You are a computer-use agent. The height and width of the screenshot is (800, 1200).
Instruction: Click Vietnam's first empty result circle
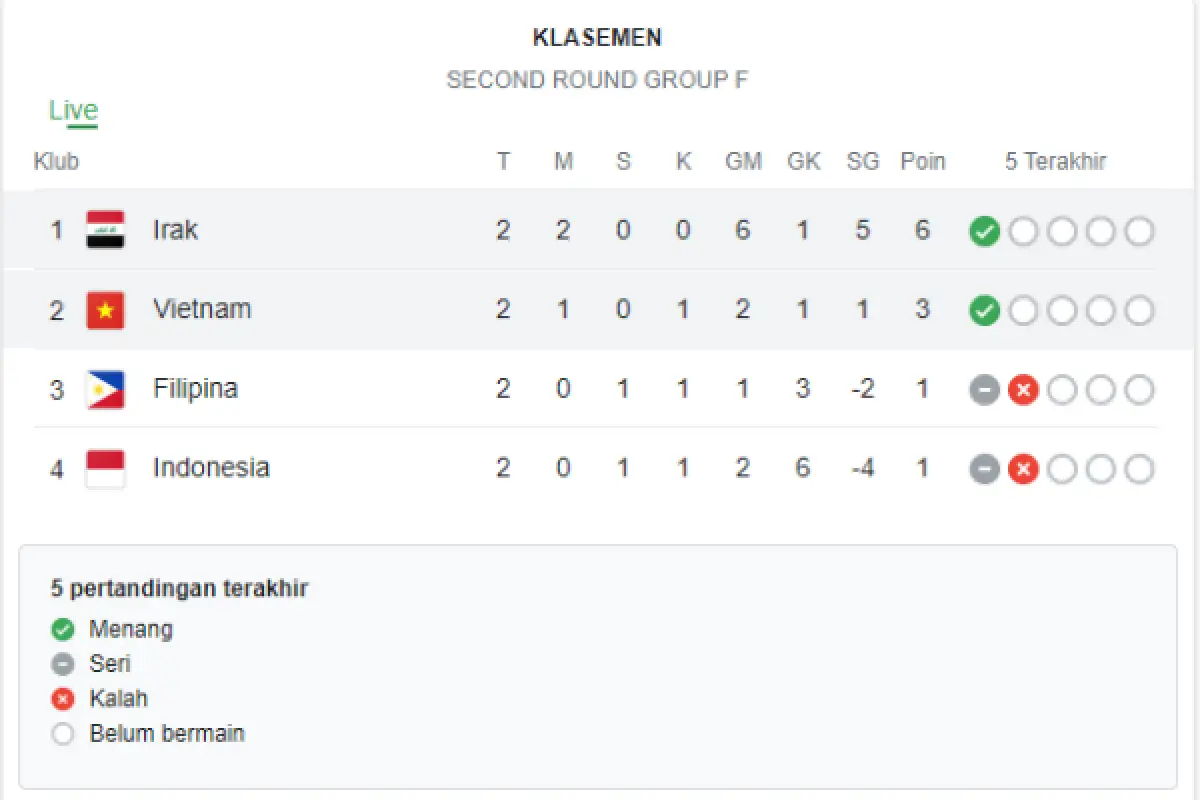(1023, 311)
